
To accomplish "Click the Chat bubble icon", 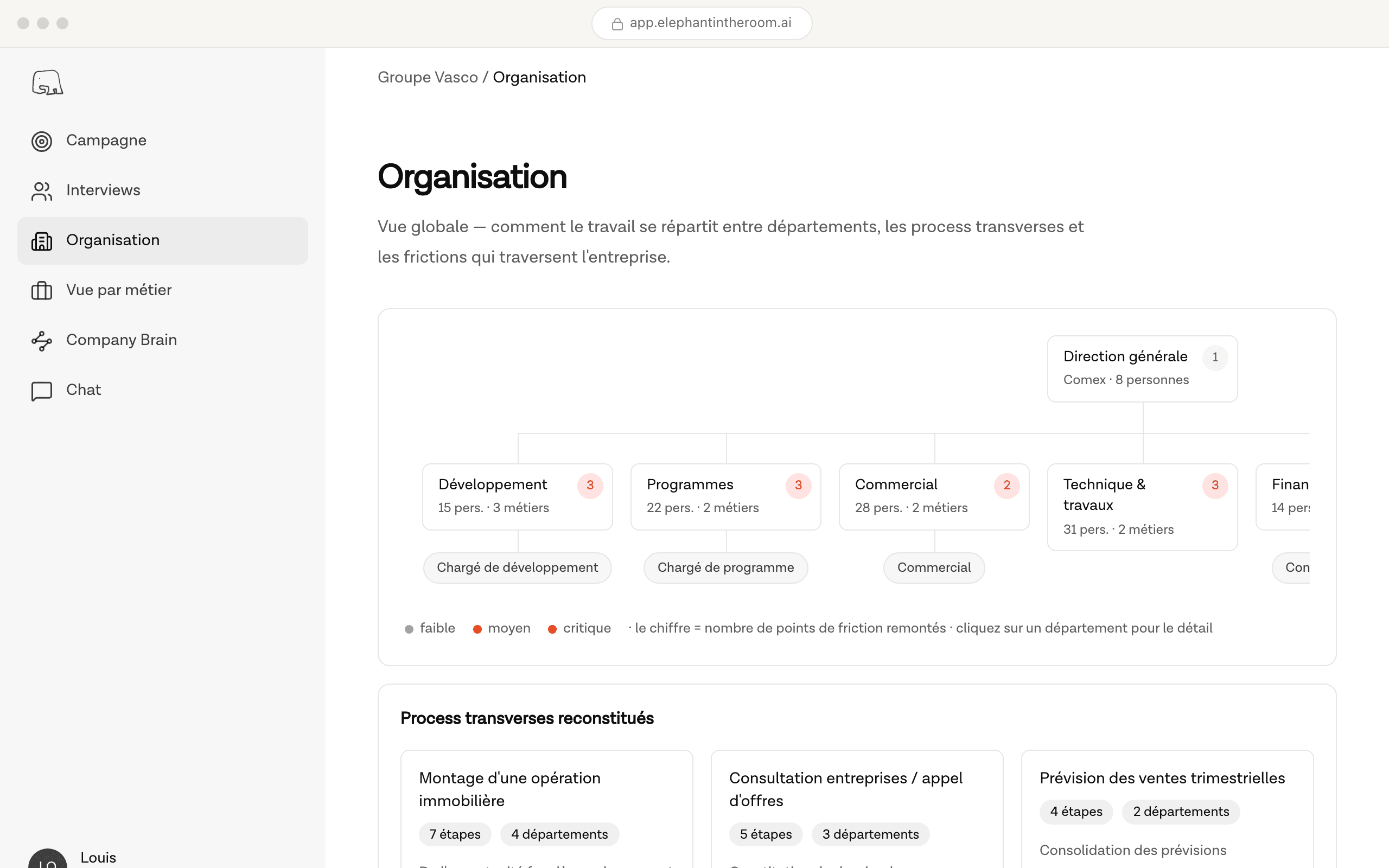I will point(42,391).
